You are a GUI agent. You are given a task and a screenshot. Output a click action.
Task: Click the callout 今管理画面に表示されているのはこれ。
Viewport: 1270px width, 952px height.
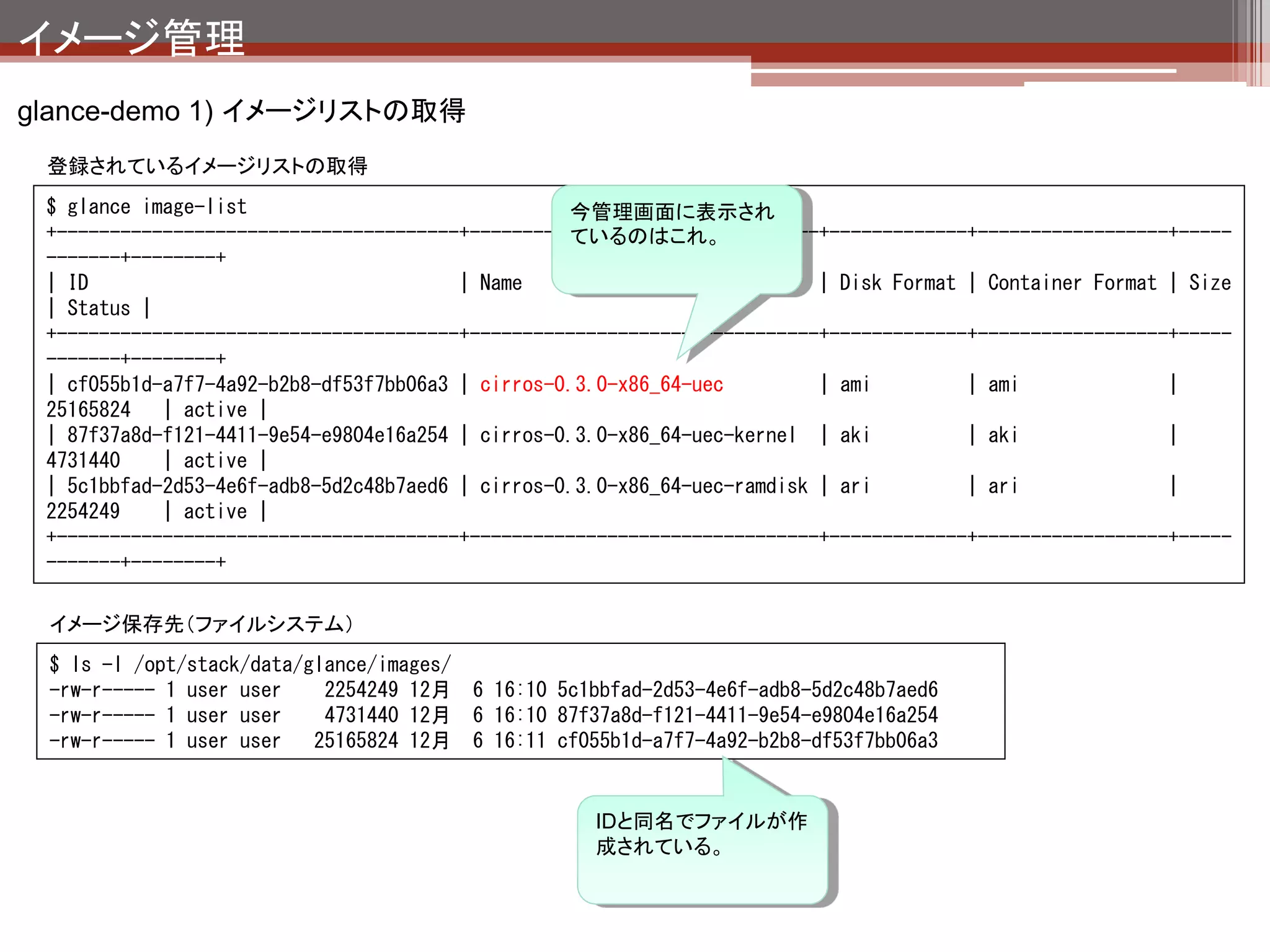click(677, 239)
